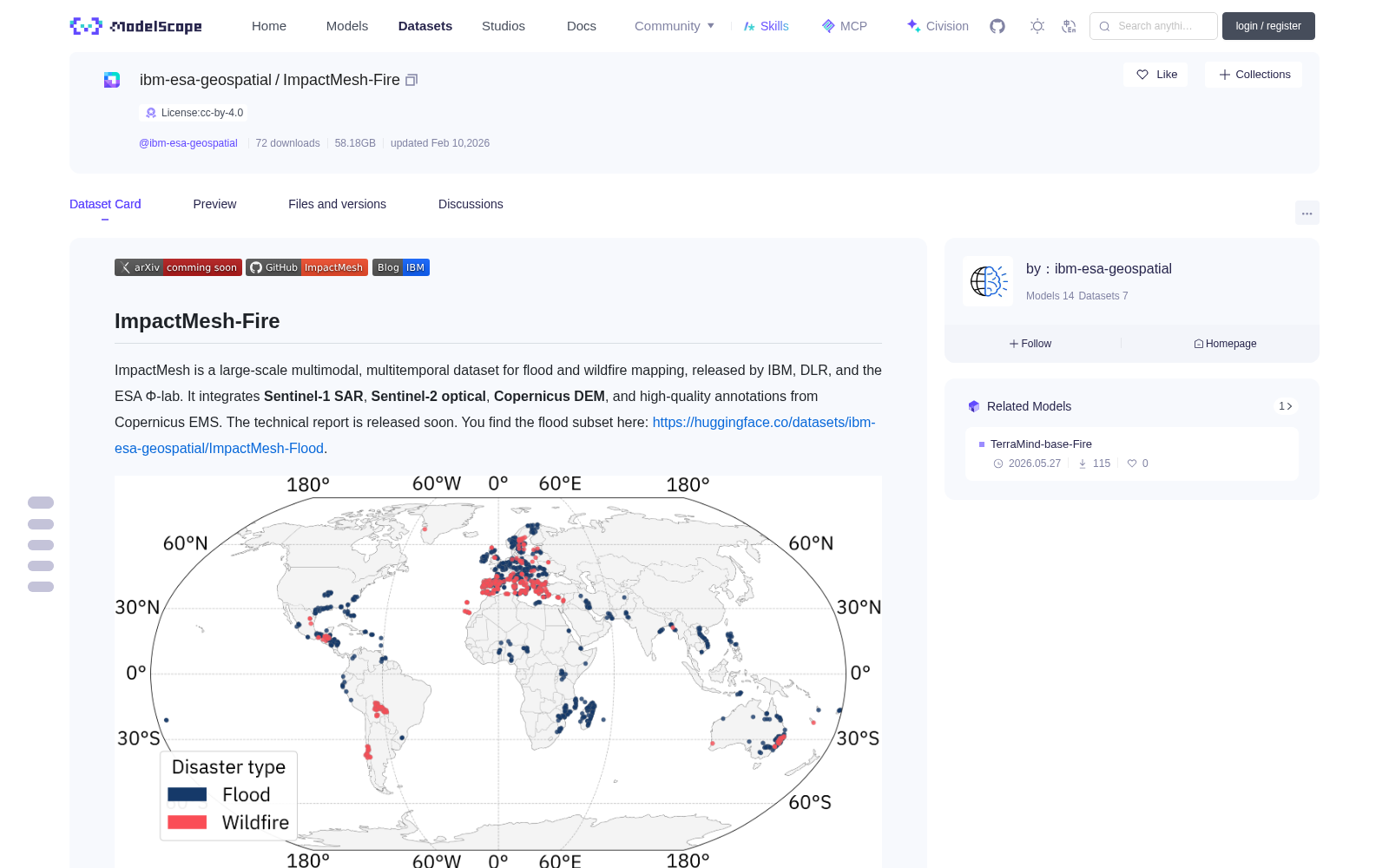
Task: Click the ibm-esa-geospatial dataset avatar icon
Action: tap(112, 80)
